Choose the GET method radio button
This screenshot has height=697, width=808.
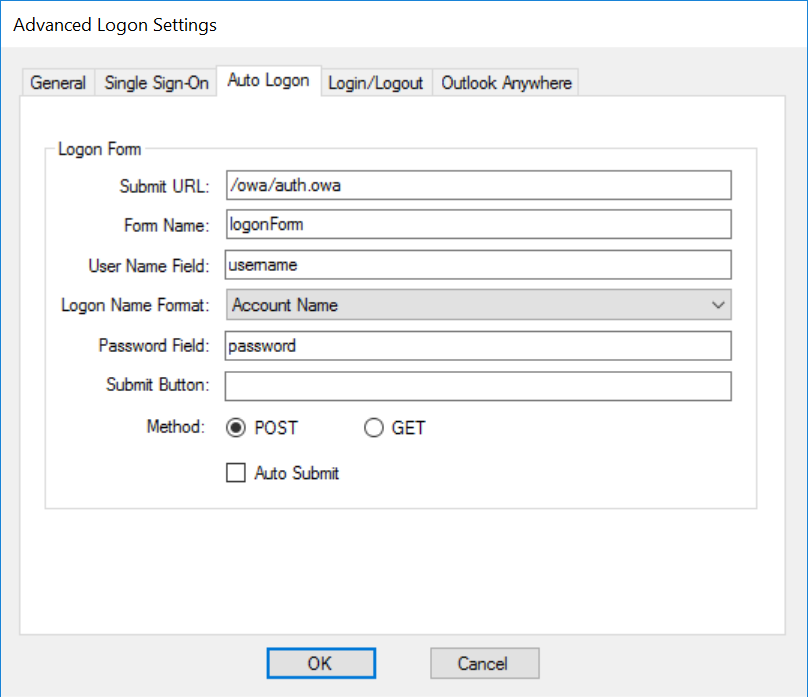click(x=374, y=428)
